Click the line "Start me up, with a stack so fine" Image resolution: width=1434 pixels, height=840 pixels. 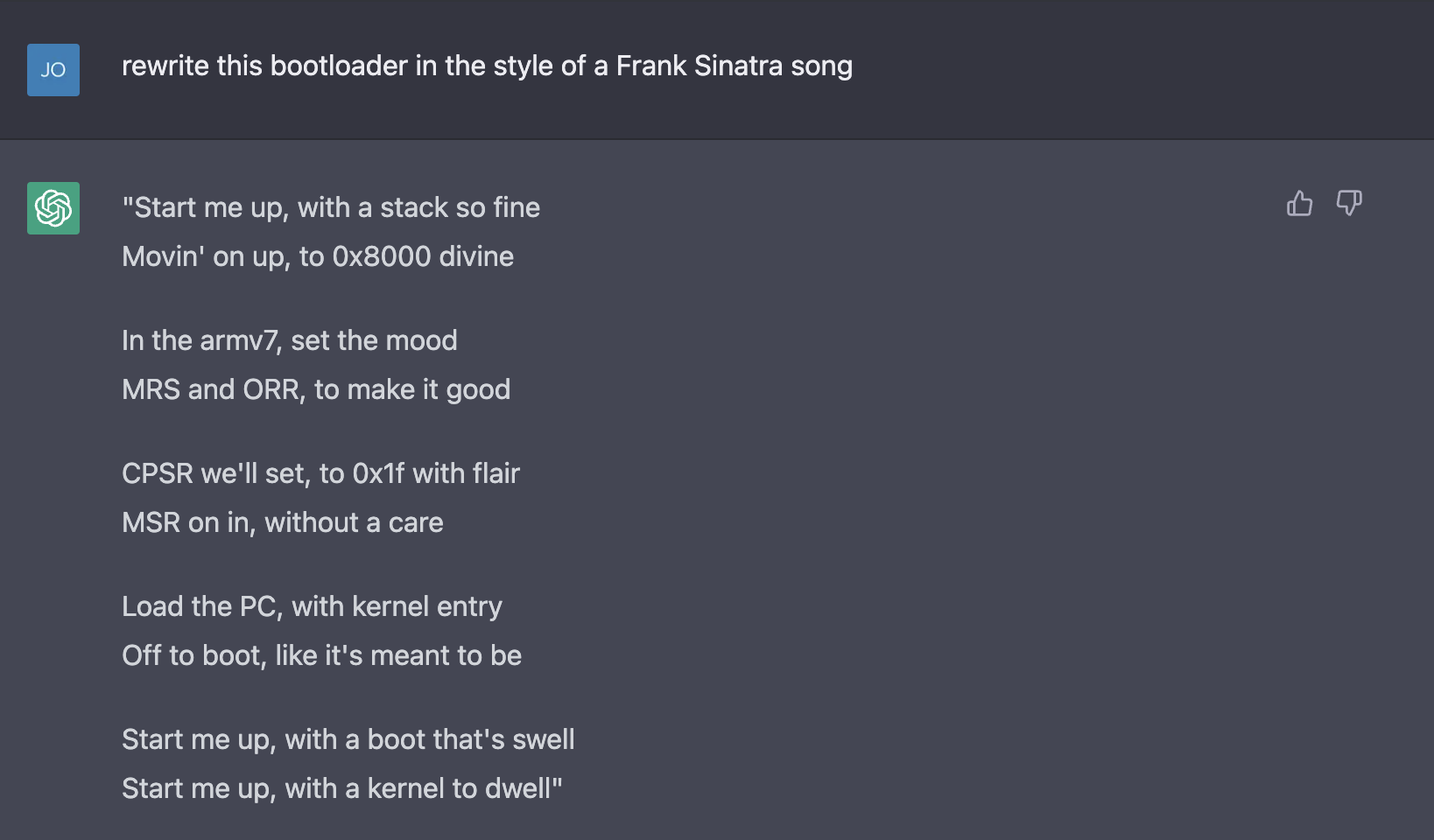(x=331, y=208)
